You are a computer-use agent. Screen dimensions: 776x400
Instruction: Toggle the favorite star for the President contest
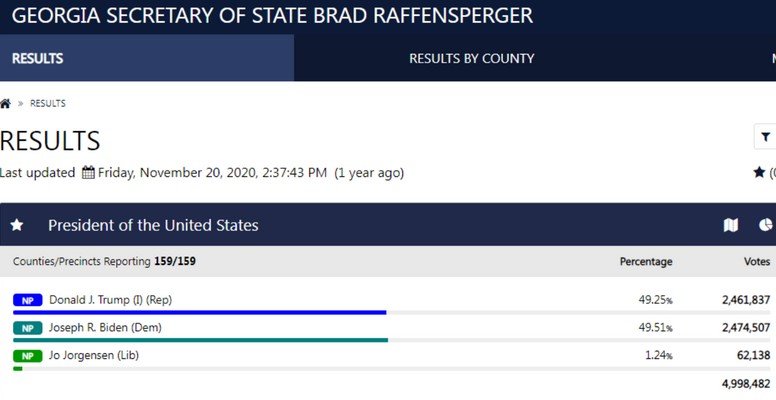coord(17,225)
